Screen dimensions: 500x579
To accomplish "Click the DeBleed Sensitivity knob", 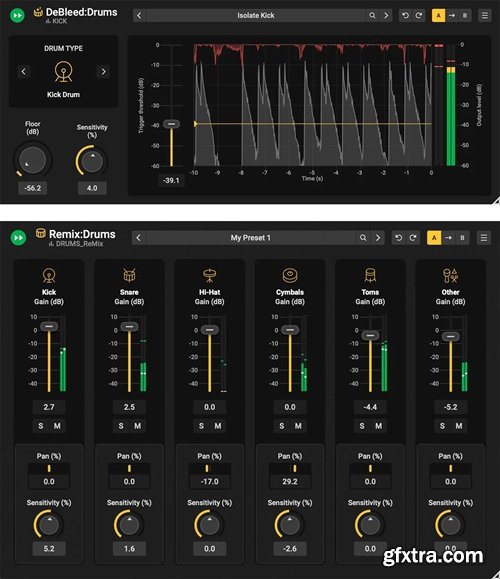I will [x=92, y=161].
